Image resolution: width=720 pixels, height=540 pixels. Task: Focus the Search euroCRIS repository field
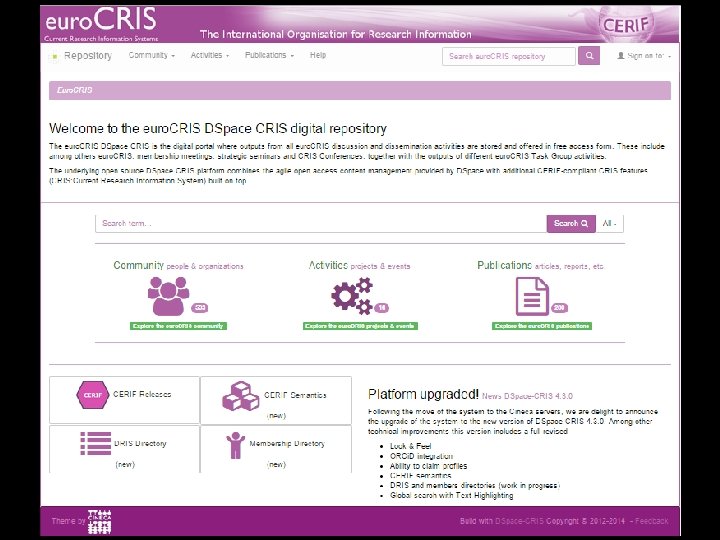click(509, 56)
